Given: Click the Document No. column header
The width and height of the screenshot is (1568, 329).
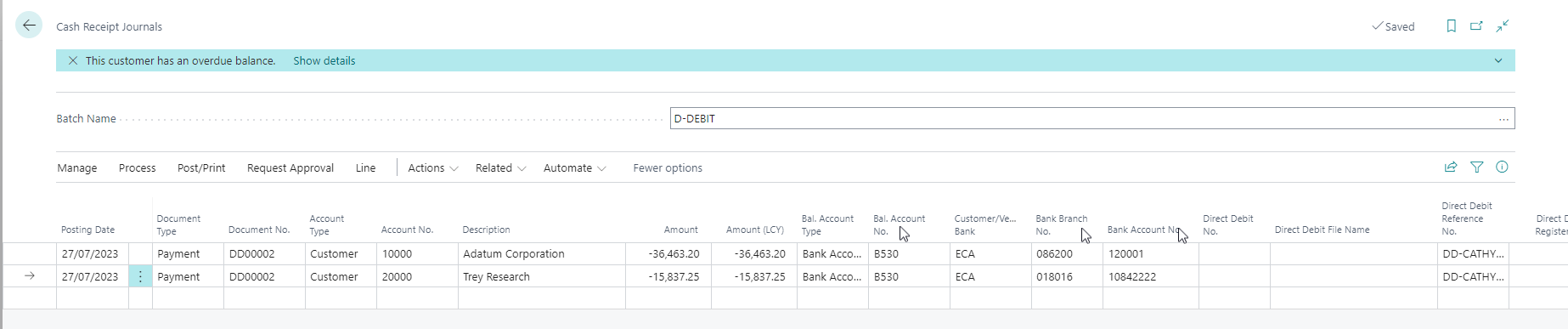Looking at the screenshot, I should coord(259,230).
